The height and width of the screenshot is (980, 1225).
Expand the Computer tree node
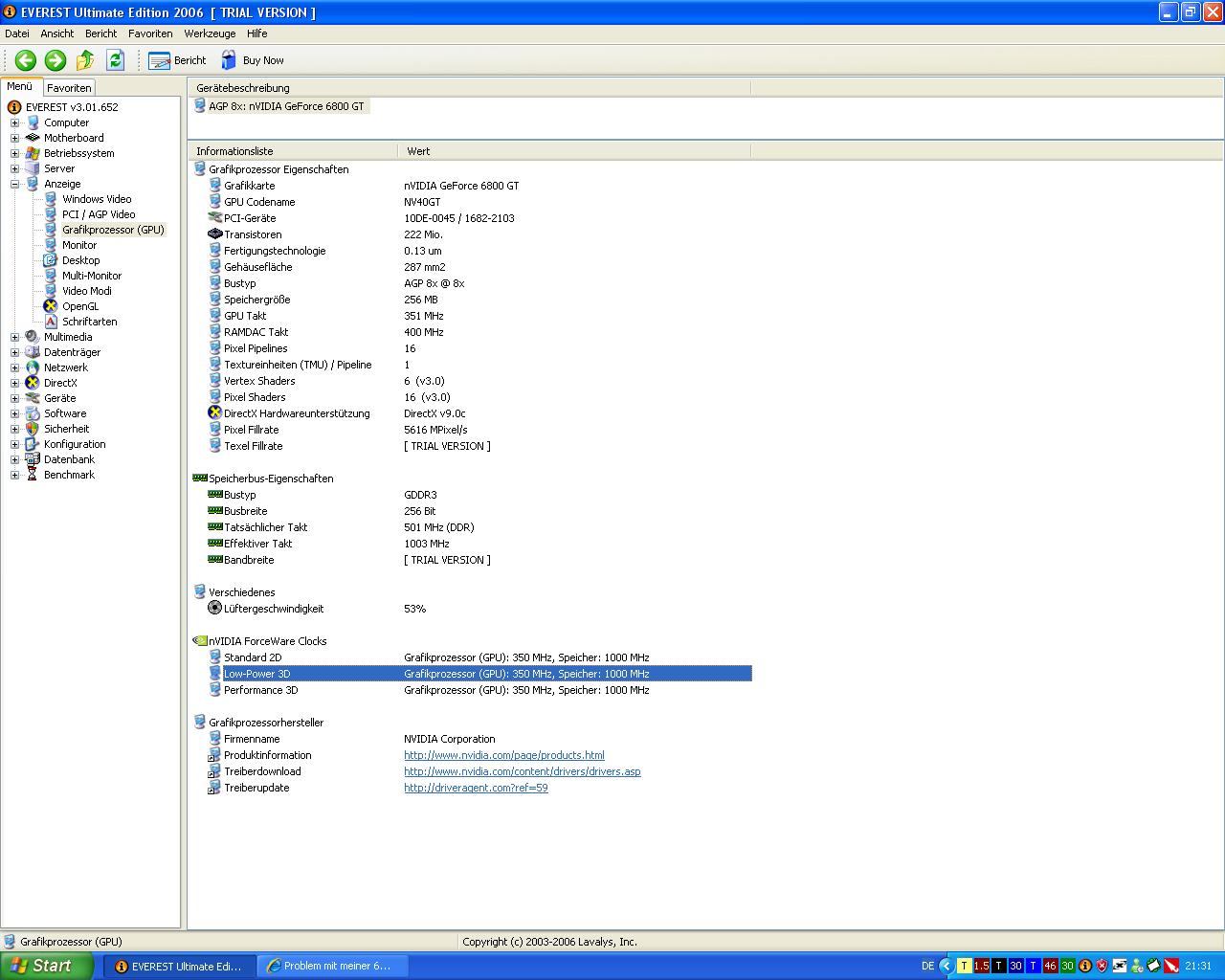point(14,122)
